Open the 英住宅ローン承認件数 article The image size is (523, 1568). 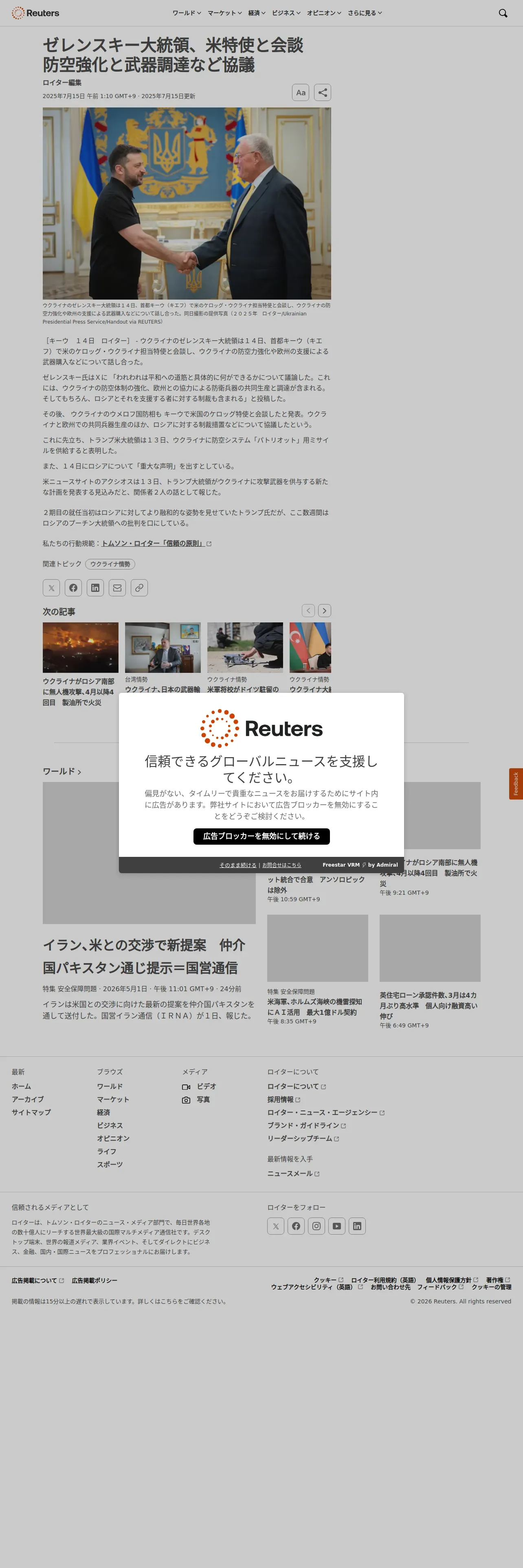[429, 1005]
